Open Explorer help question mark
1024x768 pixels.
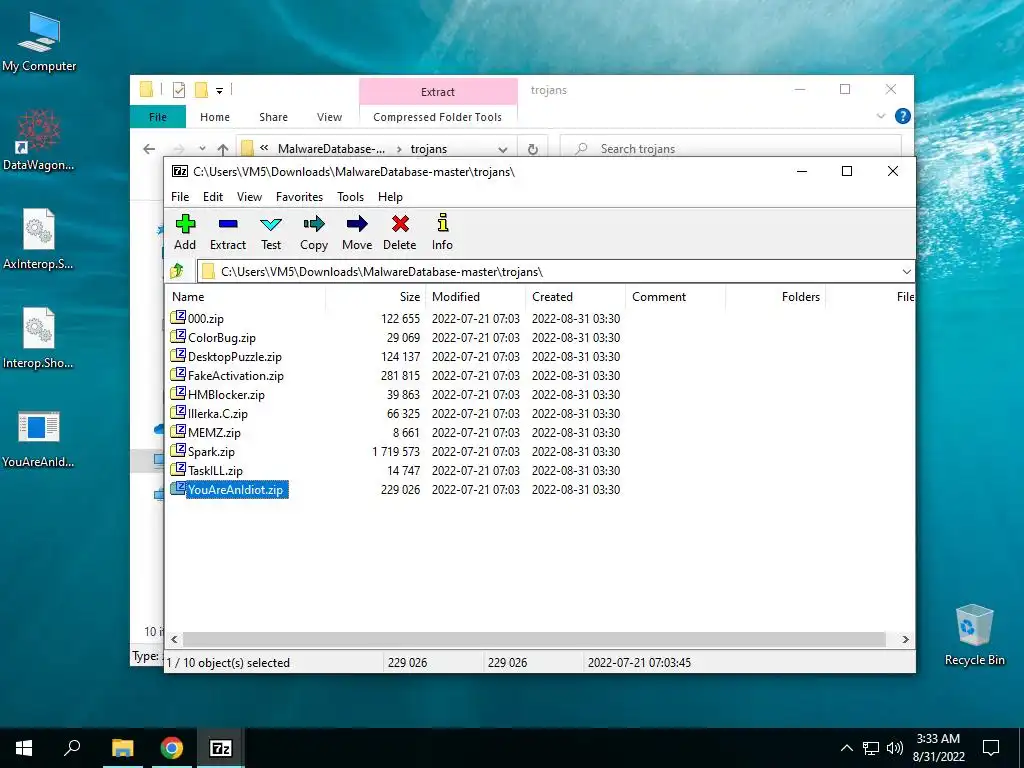click(x=903, y=116)
